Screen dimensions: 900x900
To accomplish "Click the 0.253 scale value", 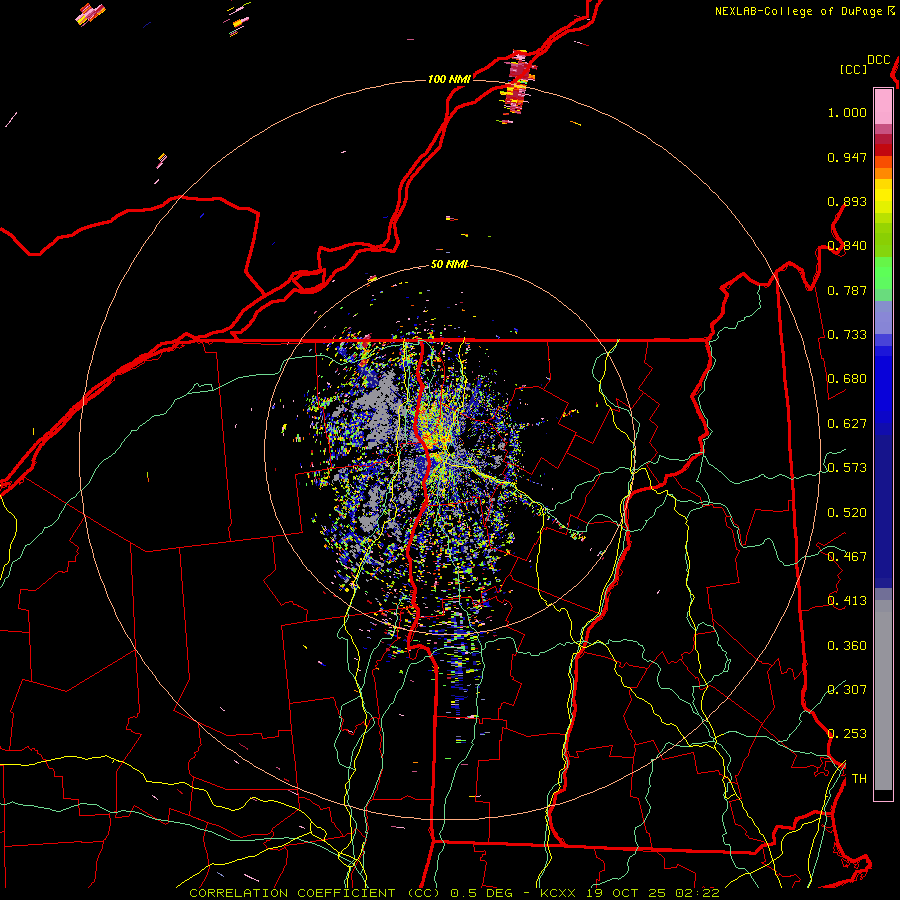I will coord(847,734).
